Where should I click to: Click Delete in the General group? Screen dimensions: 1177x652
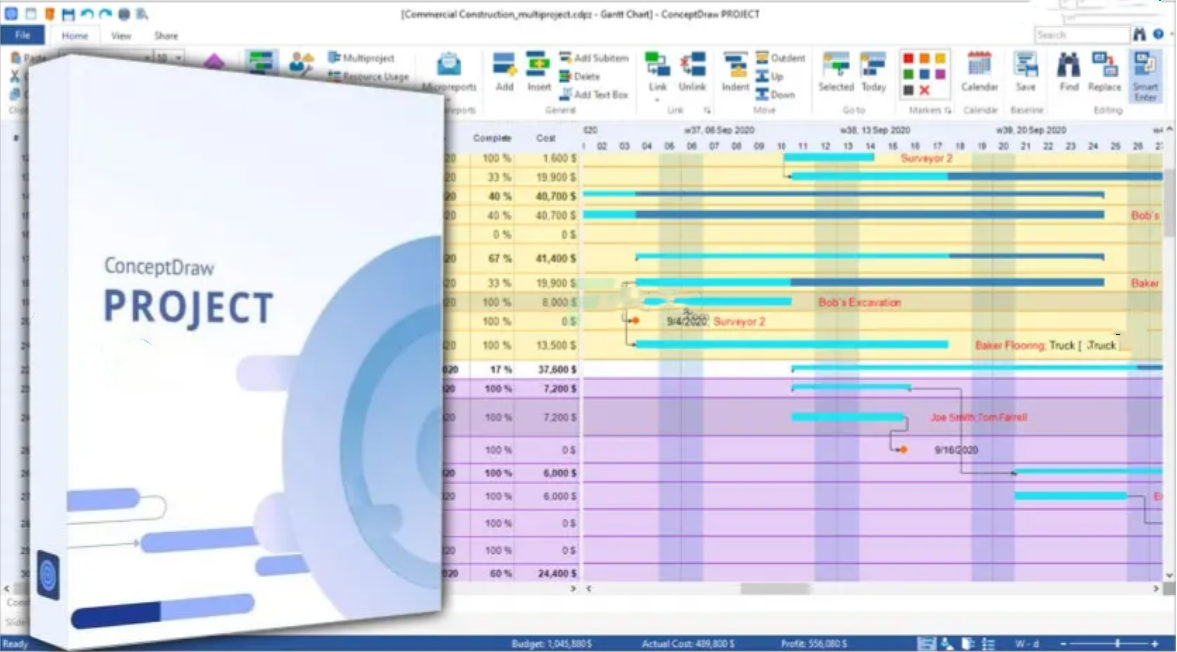point(579,77)
